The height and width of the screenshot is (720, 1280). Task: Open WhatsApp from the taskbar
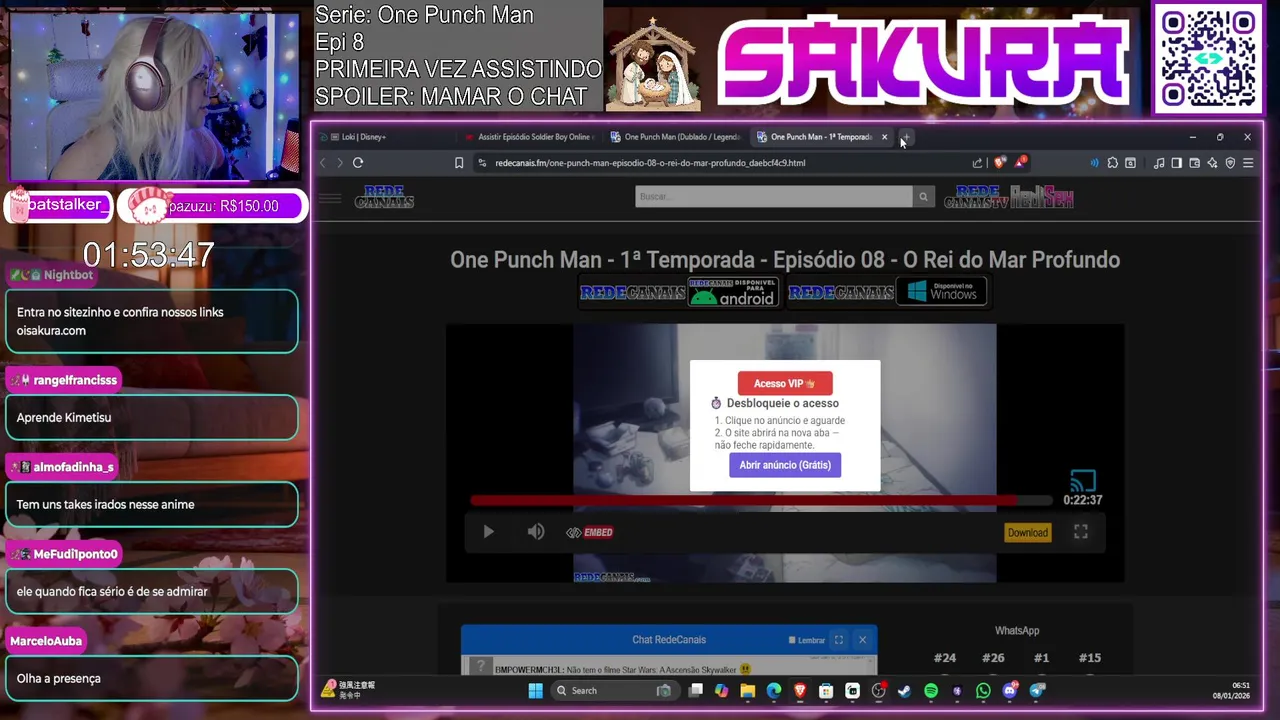tap(983, 691)
